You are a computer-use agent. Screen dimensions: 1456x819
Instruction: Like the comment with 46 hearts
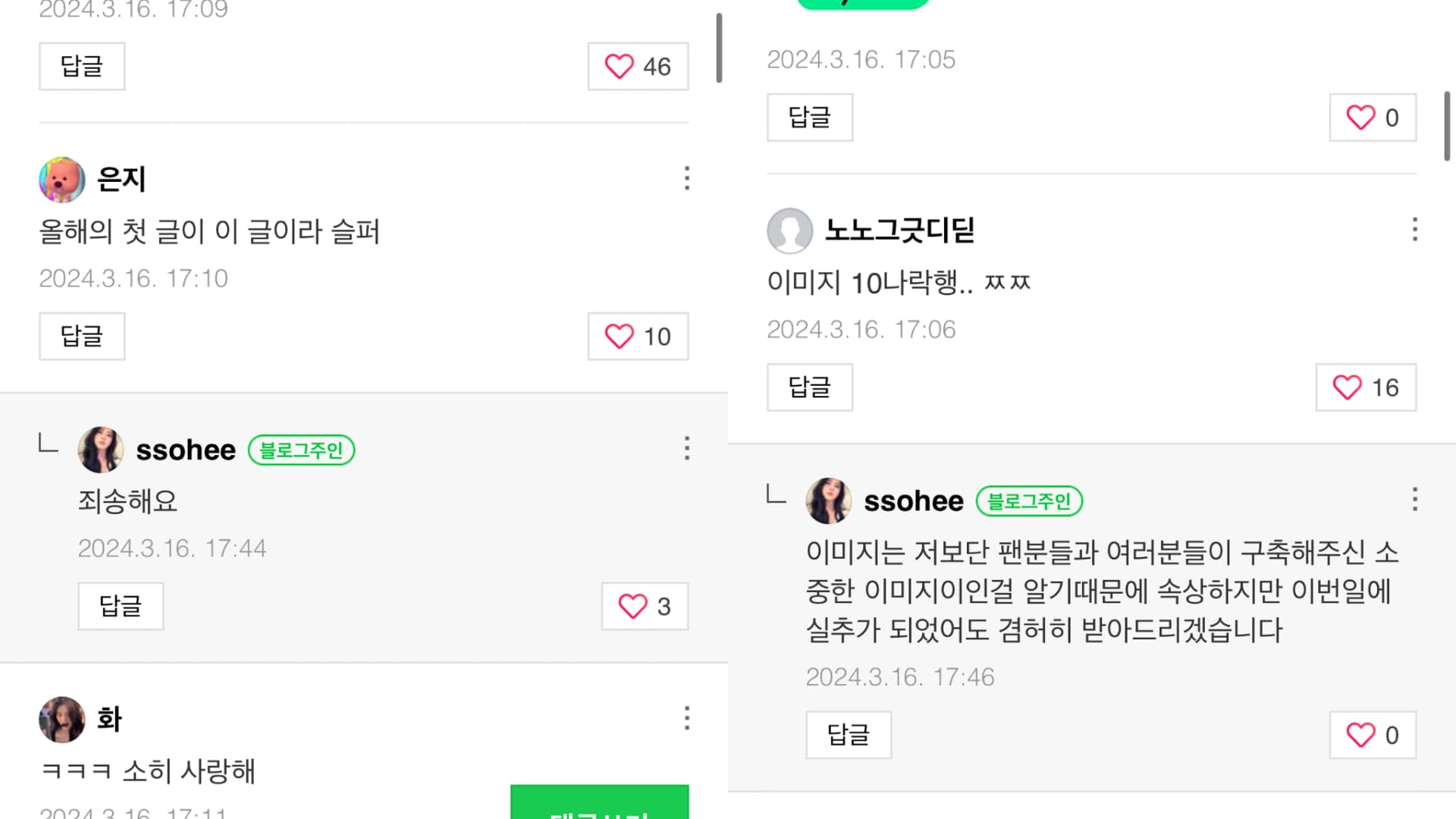pyautogui.click(x=638, y=67)
